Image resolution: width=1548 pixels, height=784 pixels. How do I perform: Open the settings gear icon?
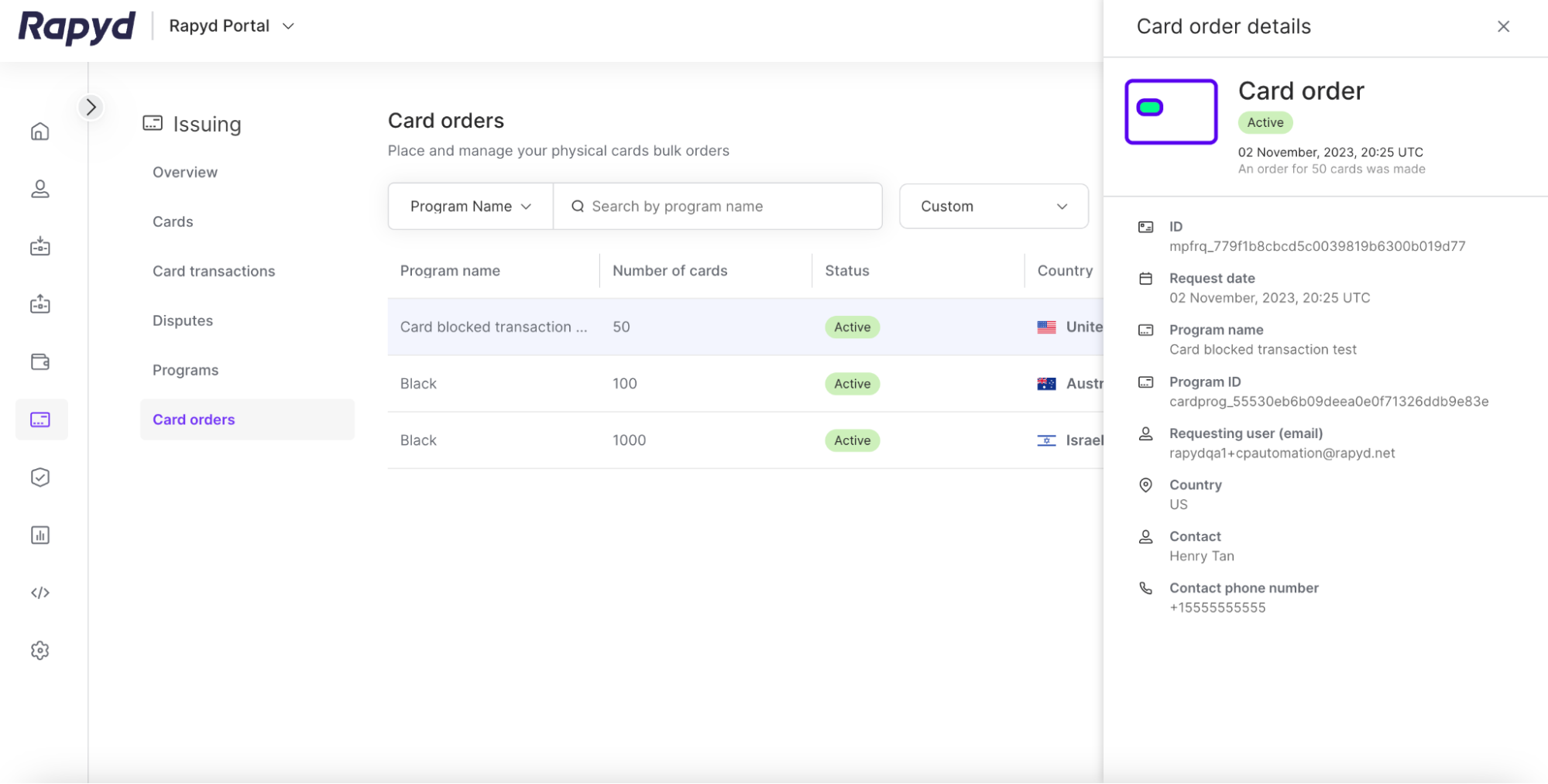click(40, 651)
